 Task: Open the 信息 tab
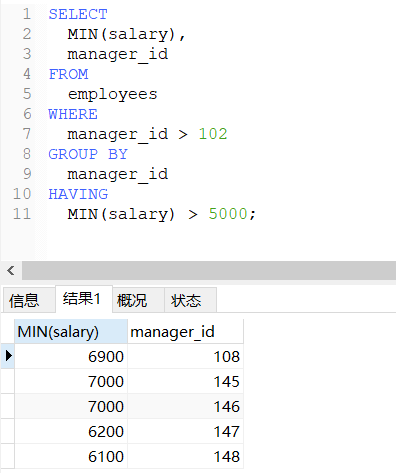point(29,300)
